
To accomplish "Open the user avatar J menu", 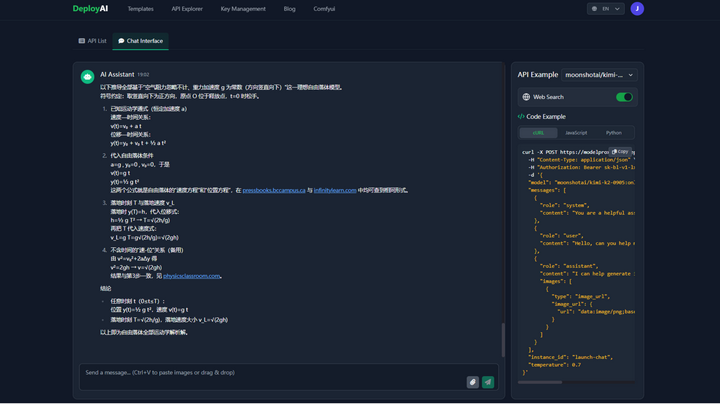I will pyautogui.click(x=637, y=9).
